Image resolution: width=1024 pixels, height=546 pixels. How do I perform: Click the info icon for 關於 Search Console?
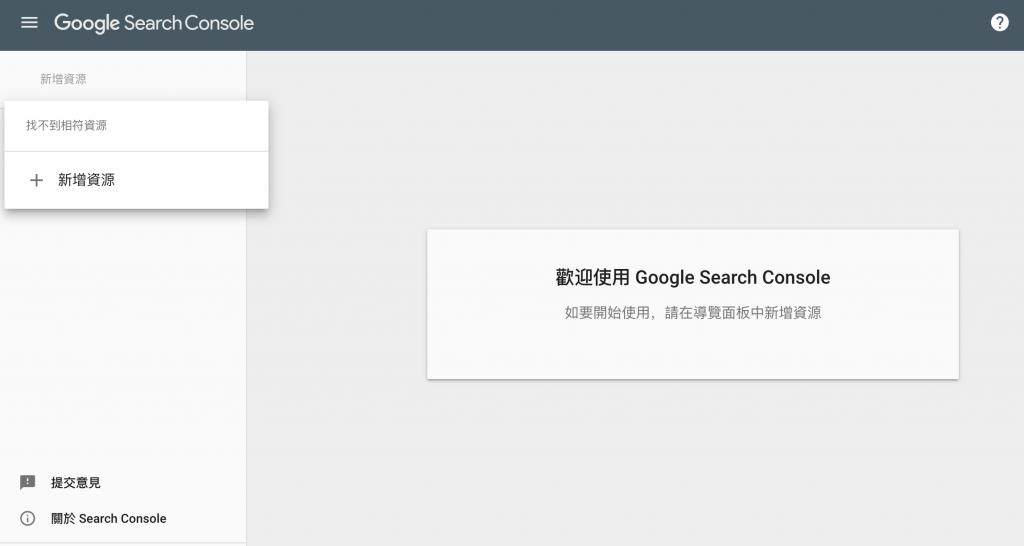(27, 519)
